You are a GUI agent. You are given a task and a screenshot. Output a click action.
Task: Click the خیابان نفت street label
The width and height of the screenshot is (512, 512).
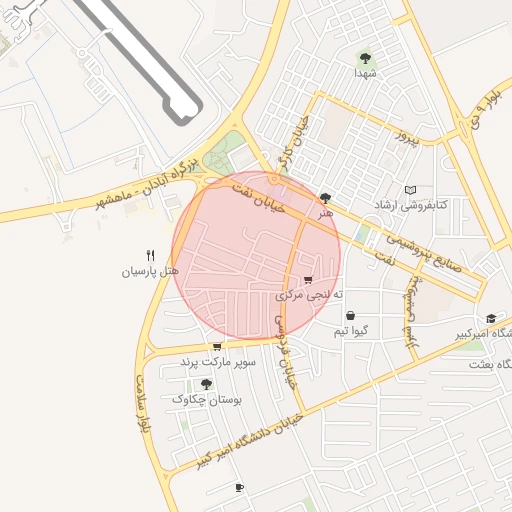[x=259, y=198]
